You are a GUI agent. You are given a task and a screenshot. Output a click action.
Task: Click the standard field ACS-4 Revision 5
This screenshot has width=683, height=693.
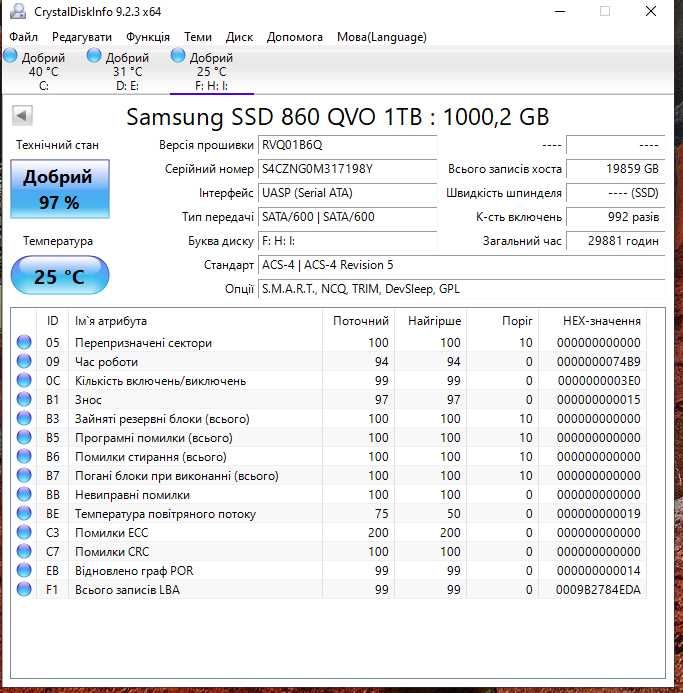click(x=462, y=265)
